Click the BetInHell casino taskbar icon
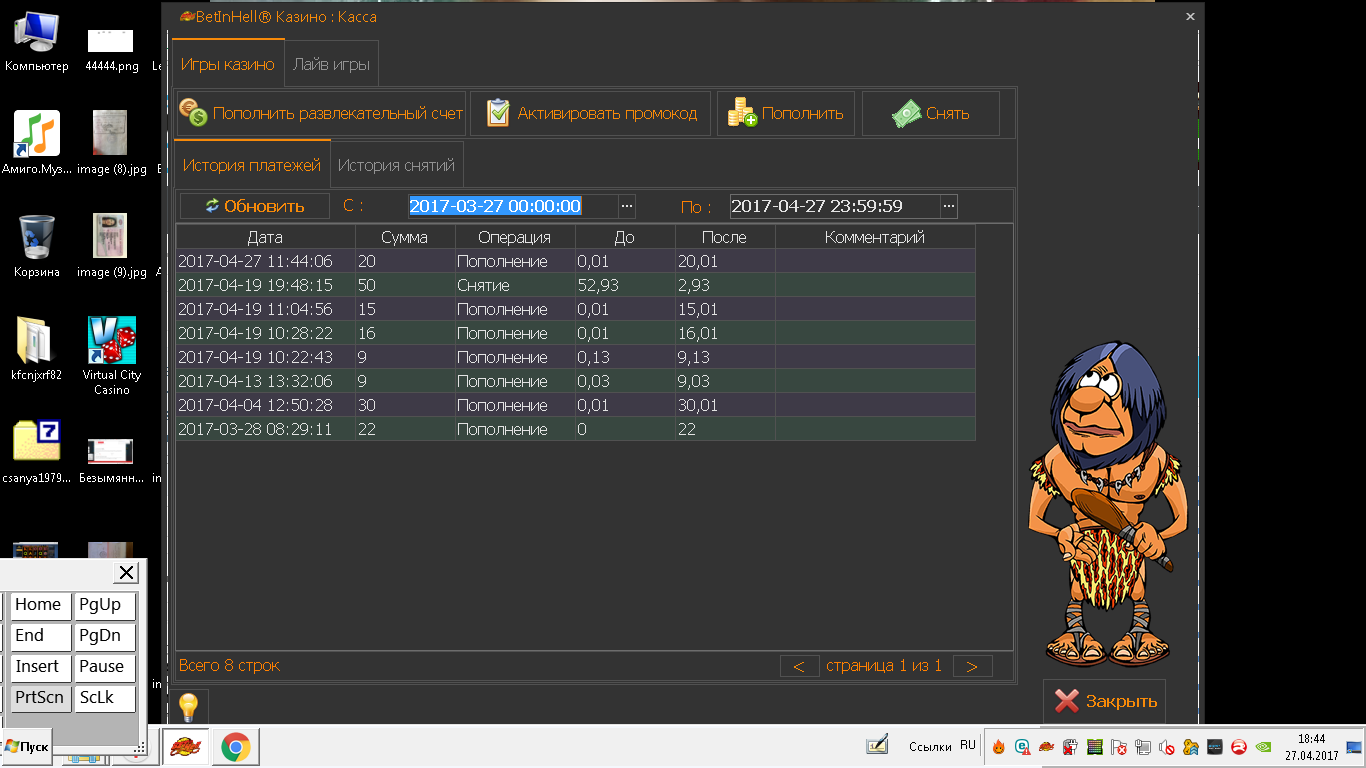Image resolution: width=1366 pixels, height=768 pixels. 184,747
